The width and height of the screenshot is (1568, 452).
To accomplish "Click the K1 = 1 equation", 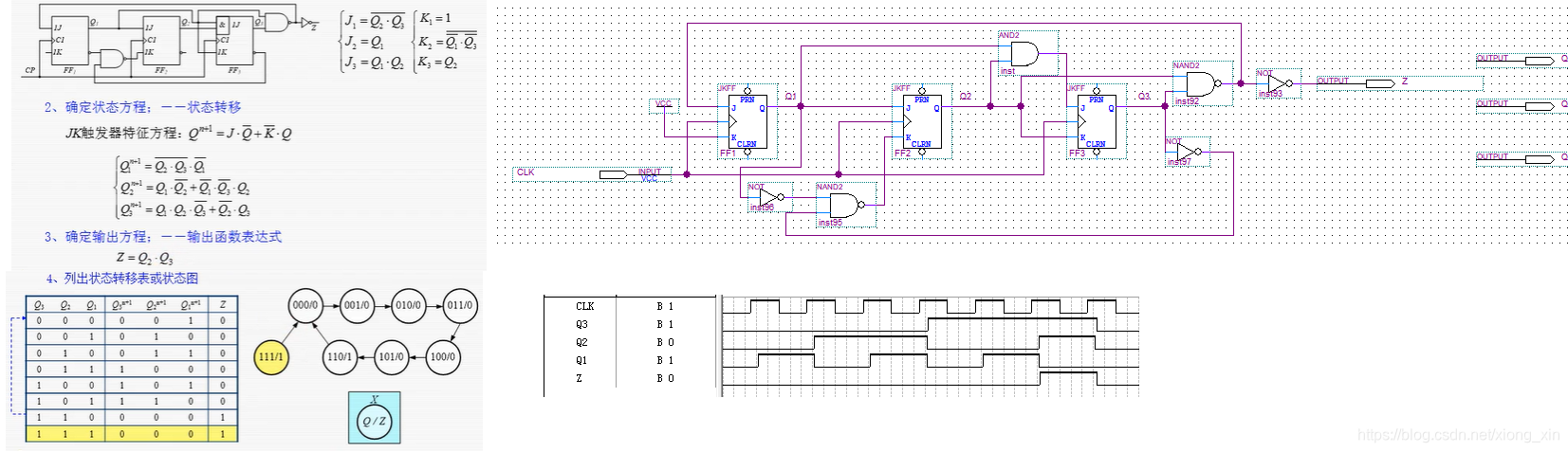I will tap(436, 18).
